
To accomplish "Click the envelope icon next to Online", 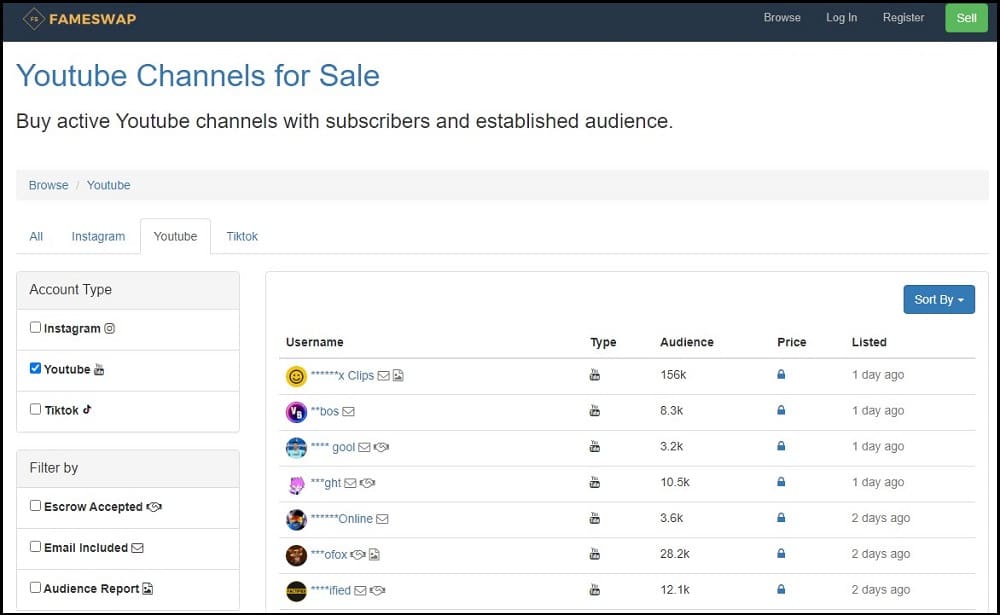I will (x=382, y=519).
